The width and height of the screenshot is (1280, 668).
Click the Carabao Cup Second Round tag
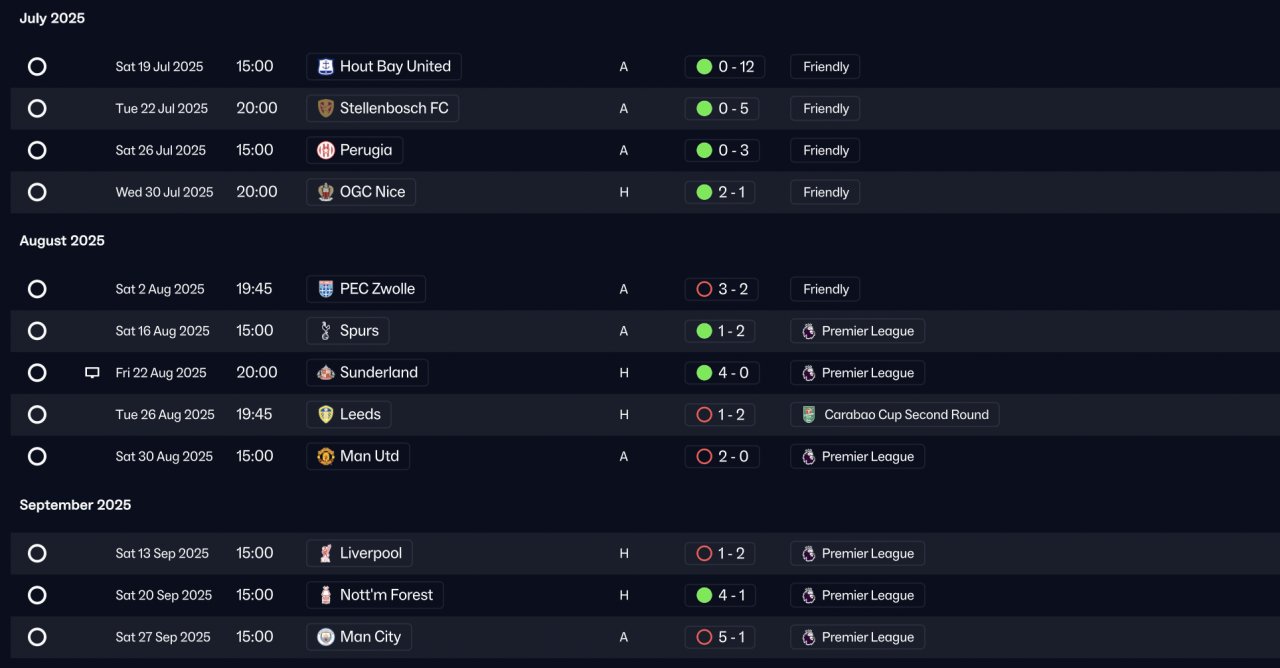895,415
